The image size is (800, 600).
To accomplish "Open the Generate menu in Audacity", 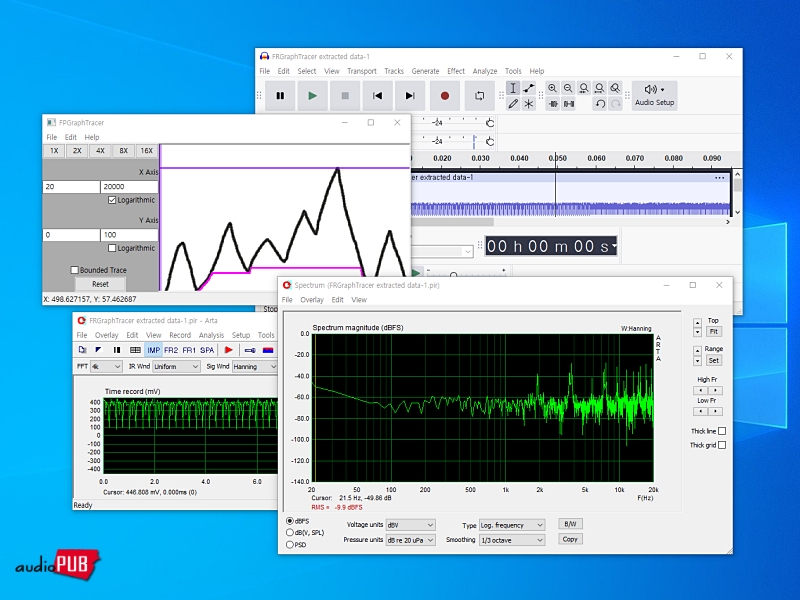I will click(426, 71).
